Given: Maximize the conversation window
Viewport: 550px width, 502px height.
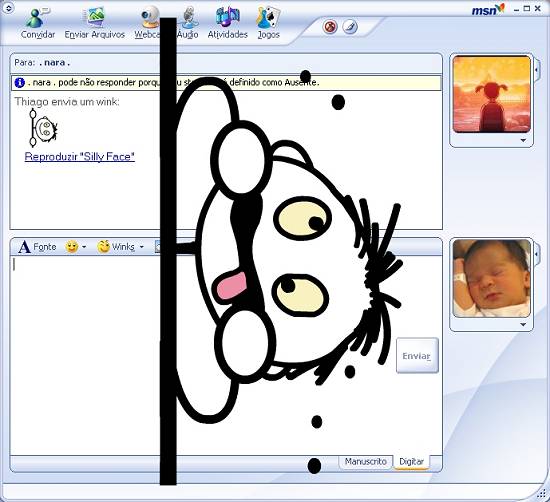Looking at the screenshot, I should tap(526, 9).
